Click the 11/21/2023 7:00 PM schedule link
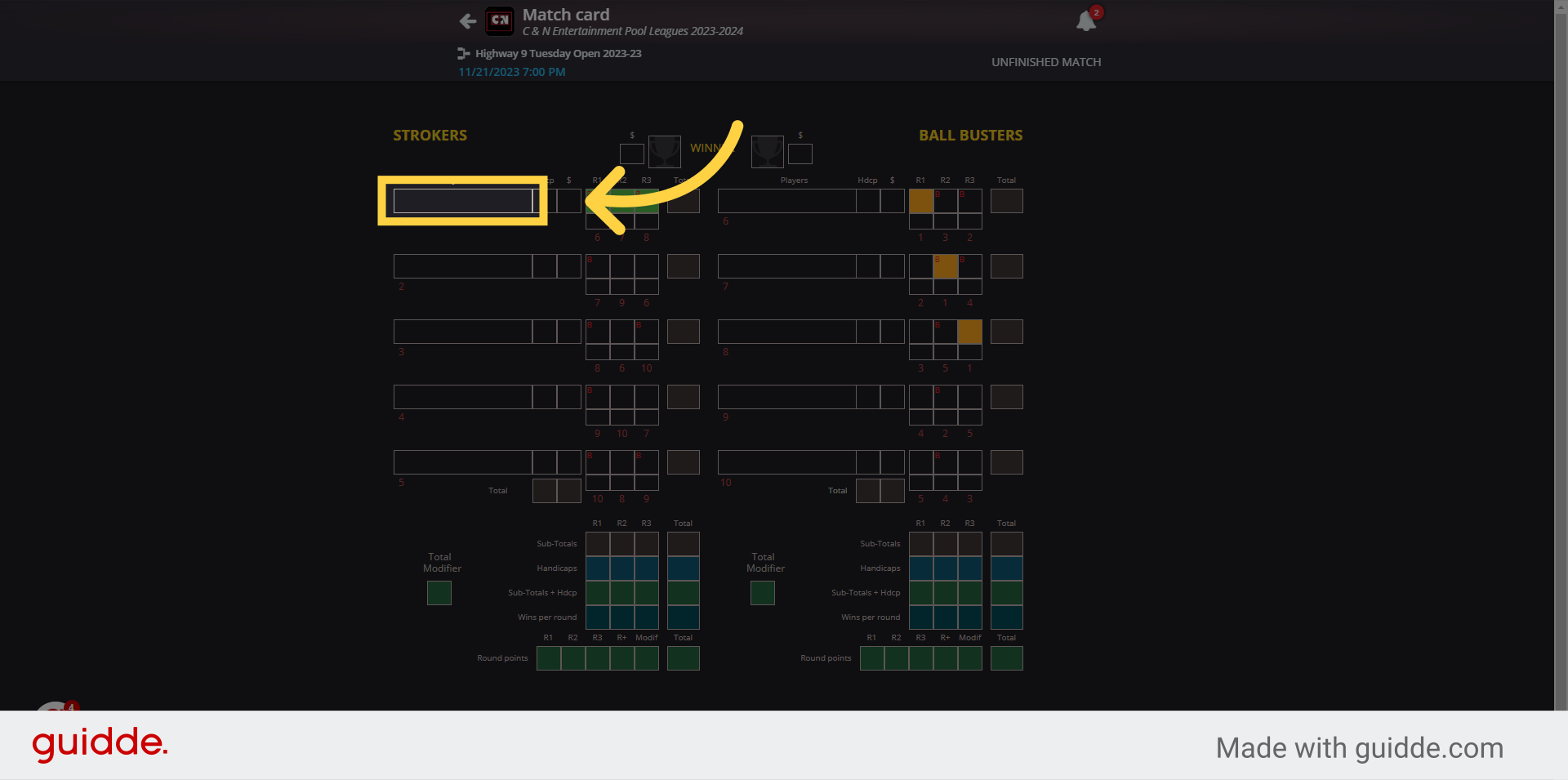 pyautogui.click(x=511, y=72)
